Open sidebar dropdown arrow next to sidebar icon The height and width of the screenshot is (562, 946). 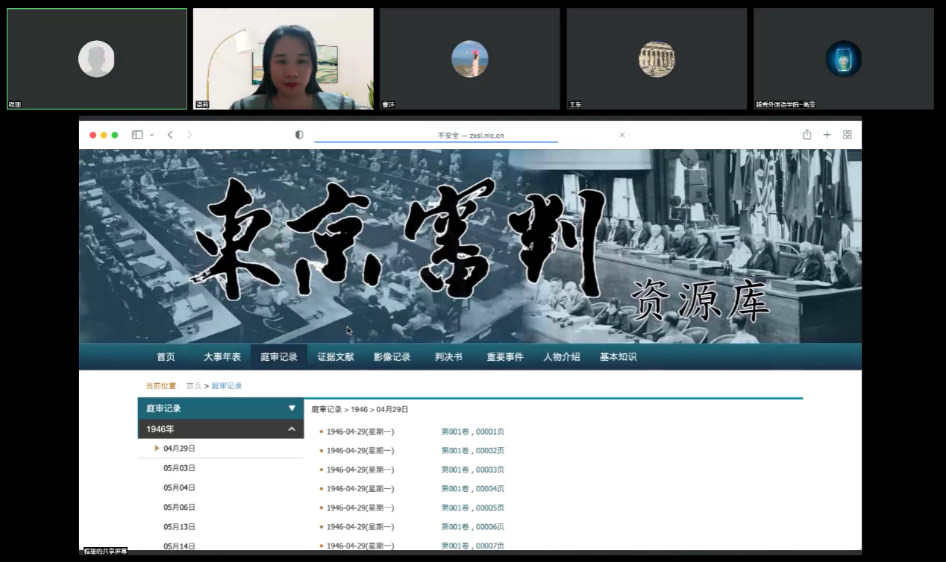click(x=150, y=135)
